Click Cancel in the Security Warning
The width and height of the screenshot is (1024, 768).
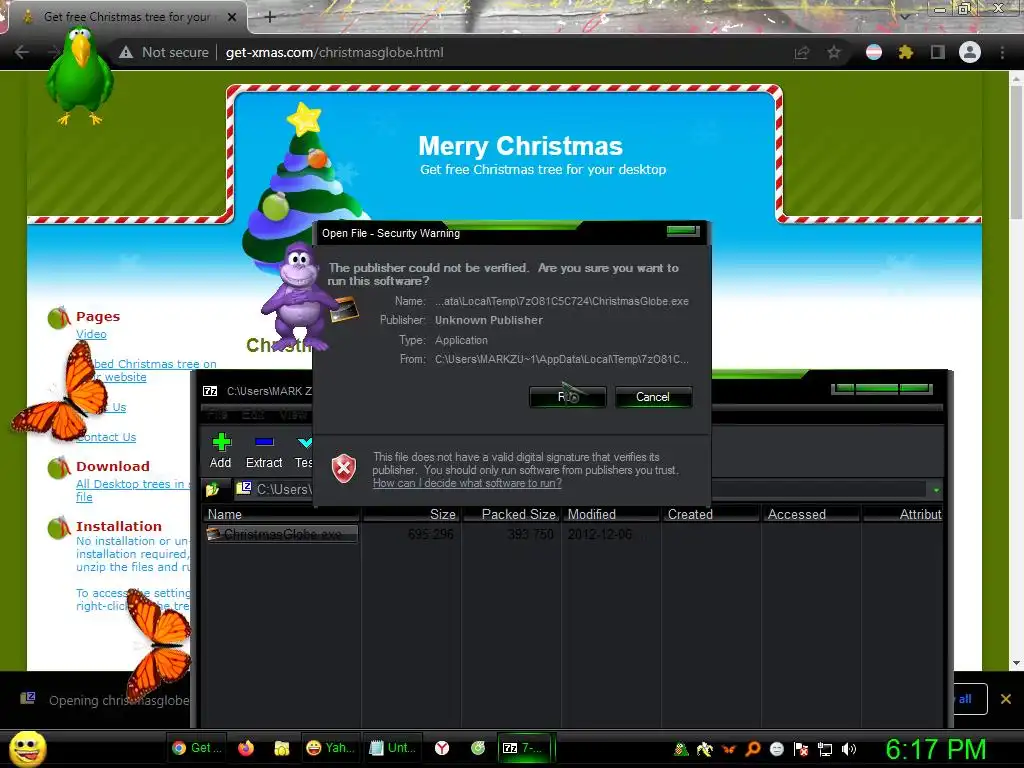click(652, 397)
